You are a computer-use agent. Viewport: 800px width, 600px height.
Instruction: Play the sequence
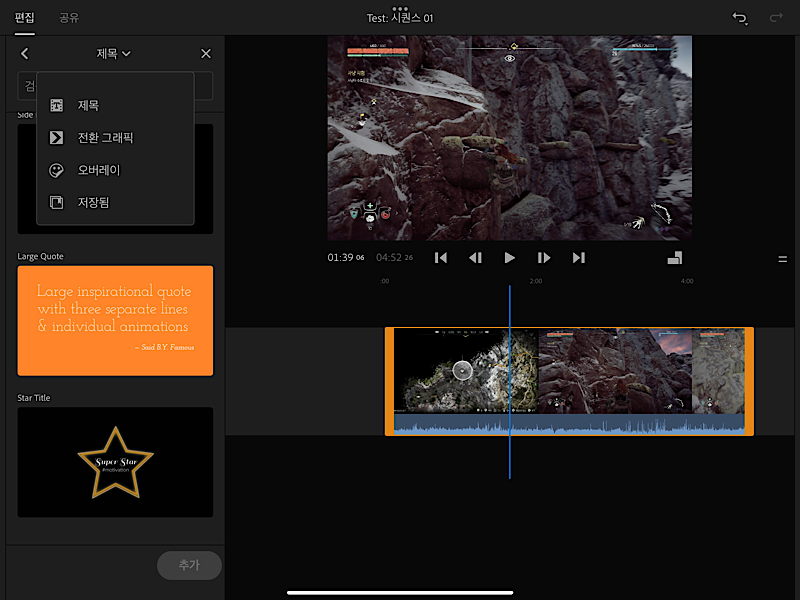509,258
